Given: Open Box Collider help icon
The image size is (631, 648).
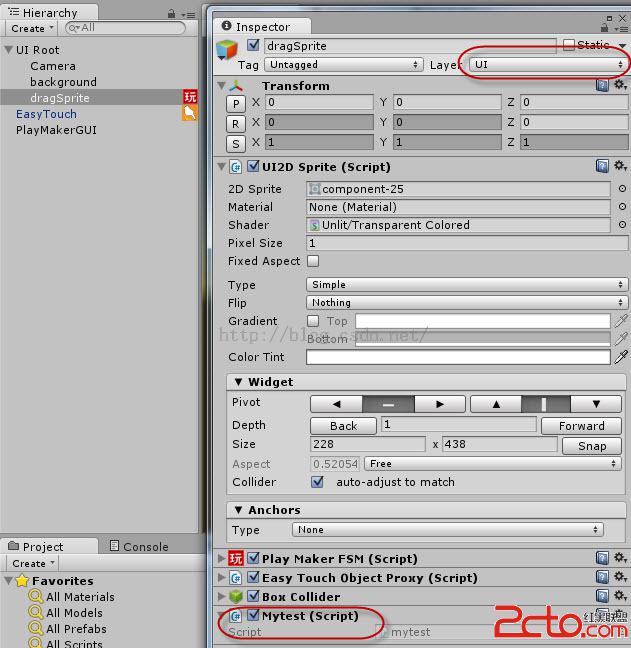Looking at the screenshot, I should 602,596.
